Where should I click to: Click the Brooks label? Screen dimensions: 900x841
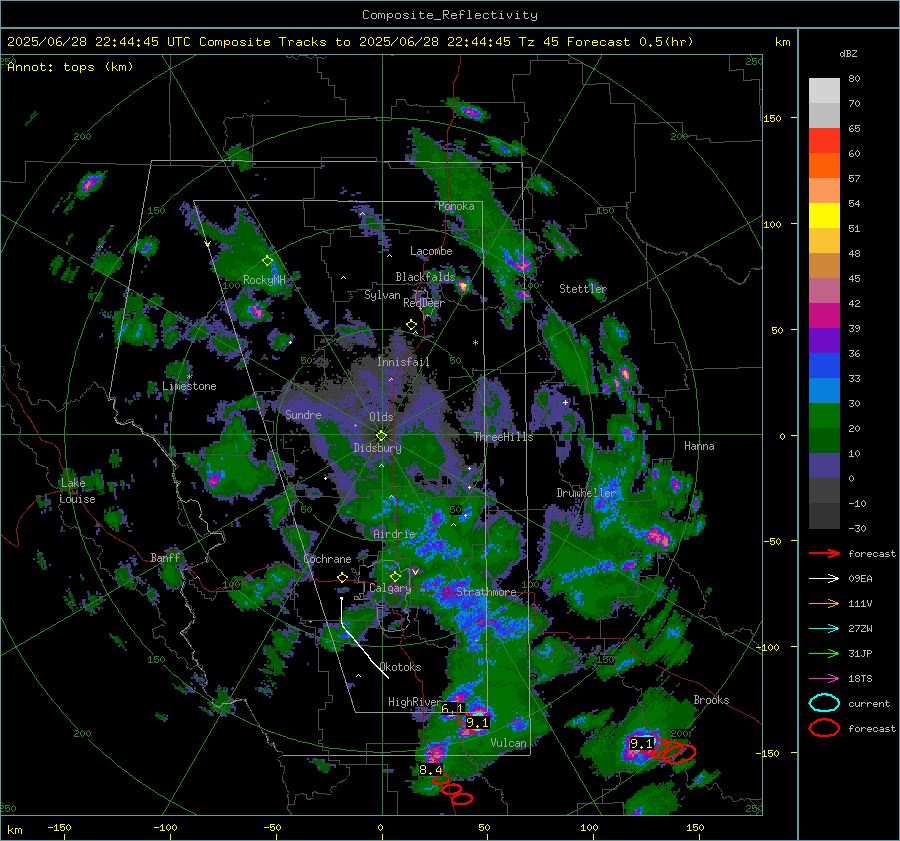pyautogui.click(x=711, y=700)
